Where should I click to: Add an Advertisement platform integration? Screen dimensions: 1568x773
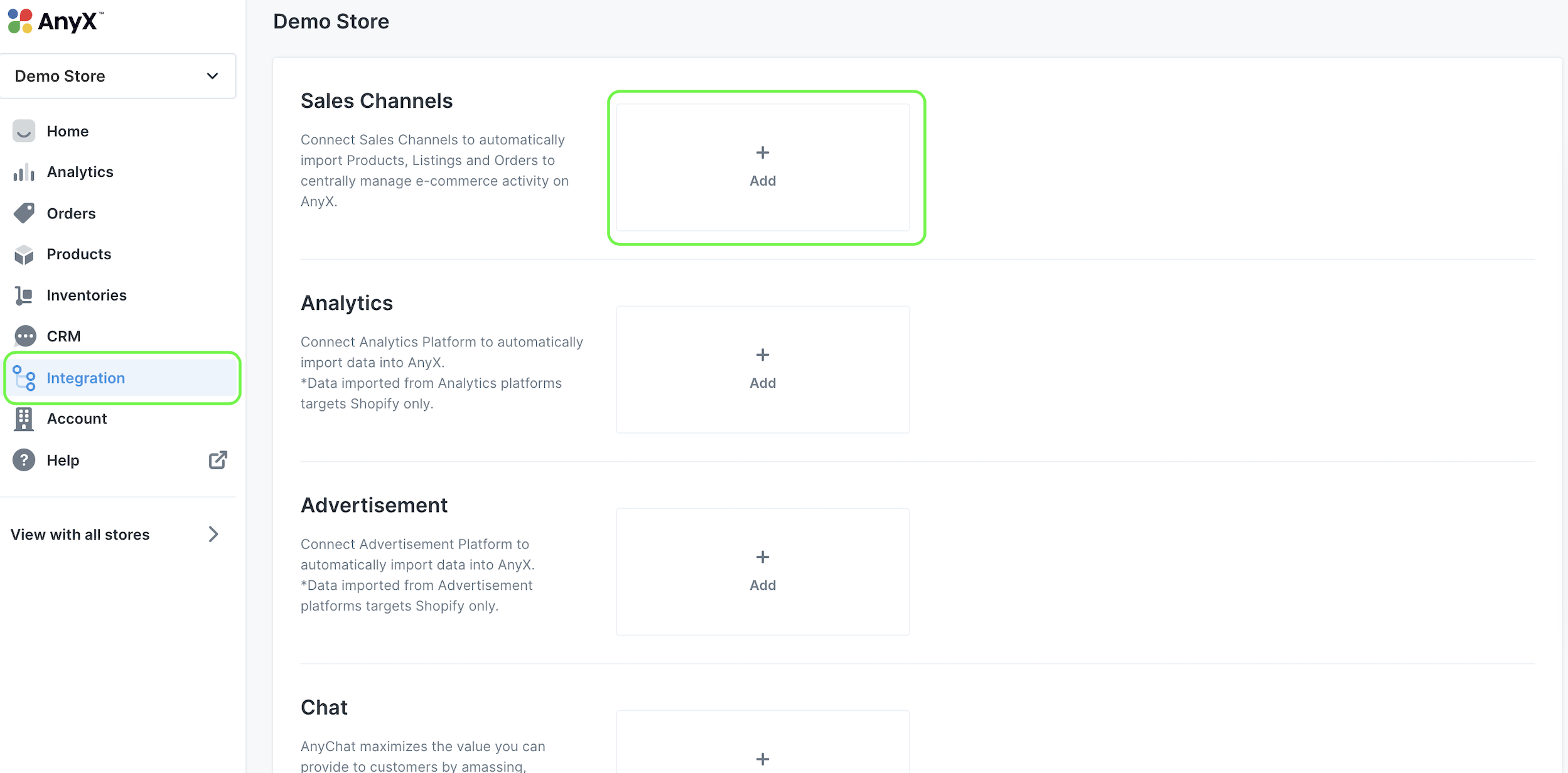click(762, 571)
